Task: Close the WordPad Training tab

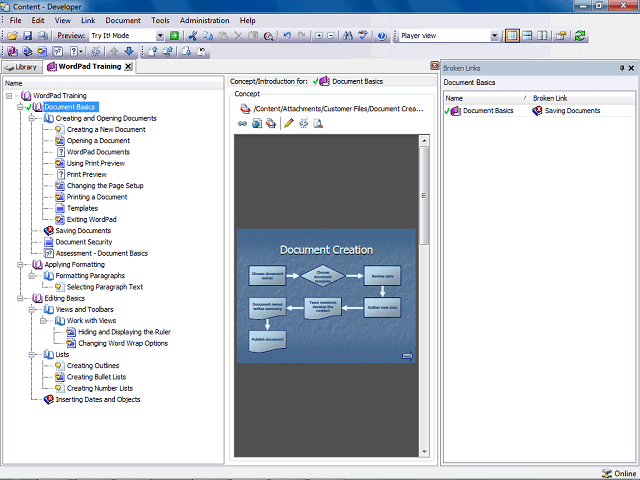Action: 128,67
